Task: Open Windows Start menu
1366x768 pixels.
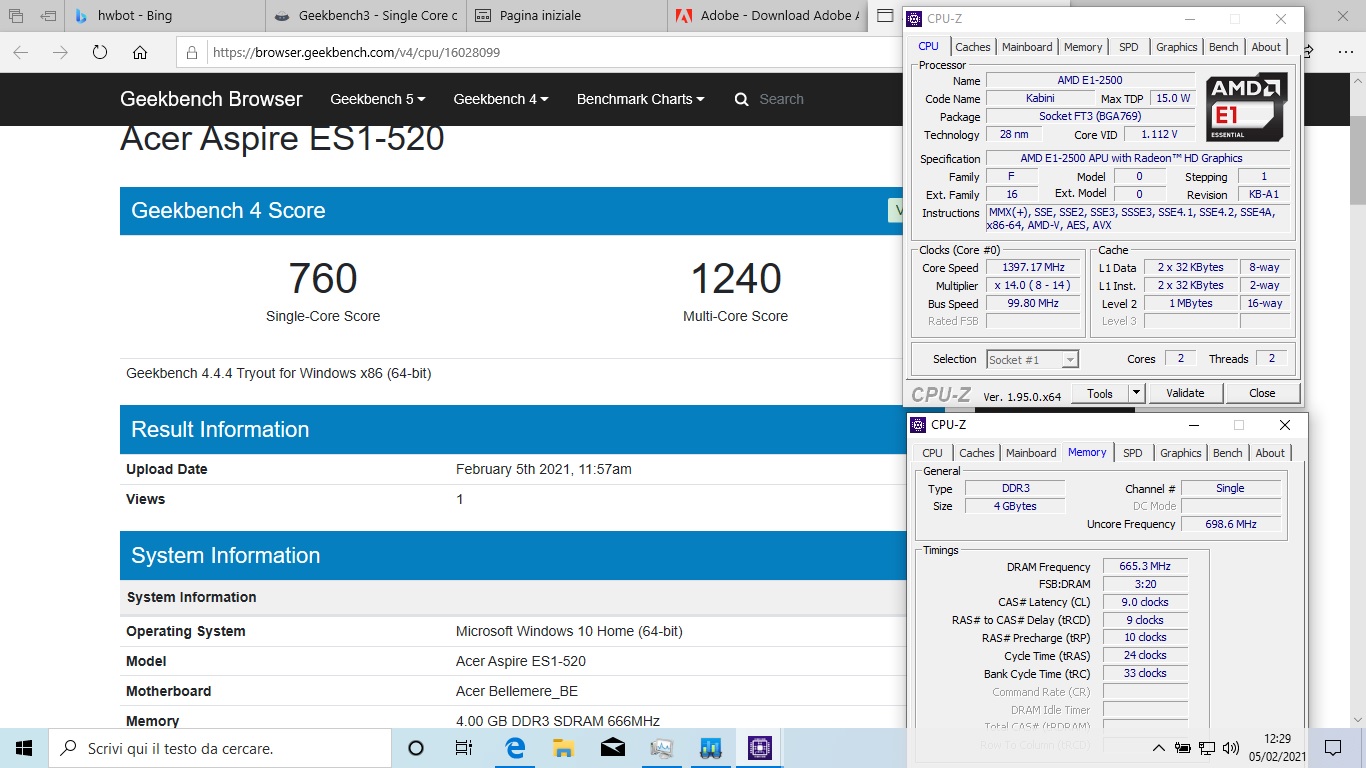Action: pos(24,748)
